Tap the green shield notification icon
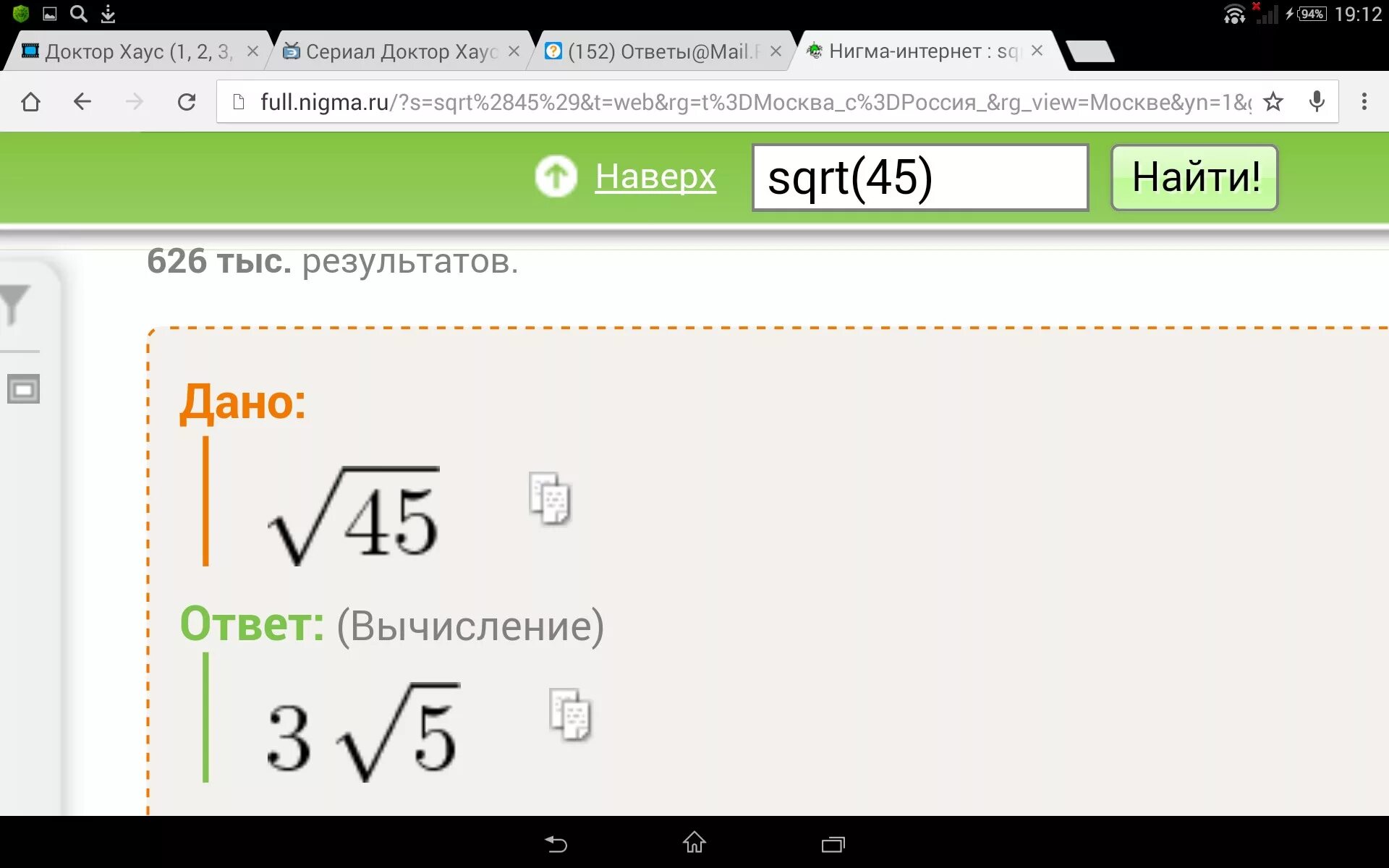The width and height of the screenshot is (1389, 868). (21, 14)
